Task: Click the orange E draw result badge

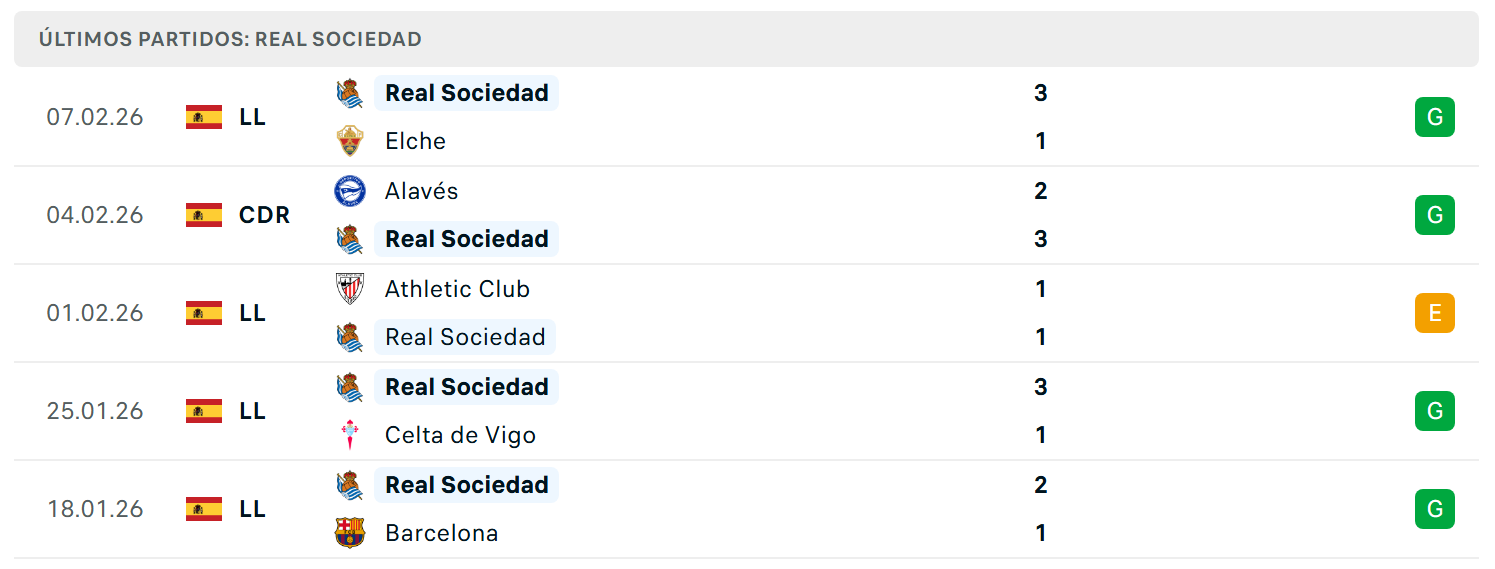Action: click(x=1435, y=313)
